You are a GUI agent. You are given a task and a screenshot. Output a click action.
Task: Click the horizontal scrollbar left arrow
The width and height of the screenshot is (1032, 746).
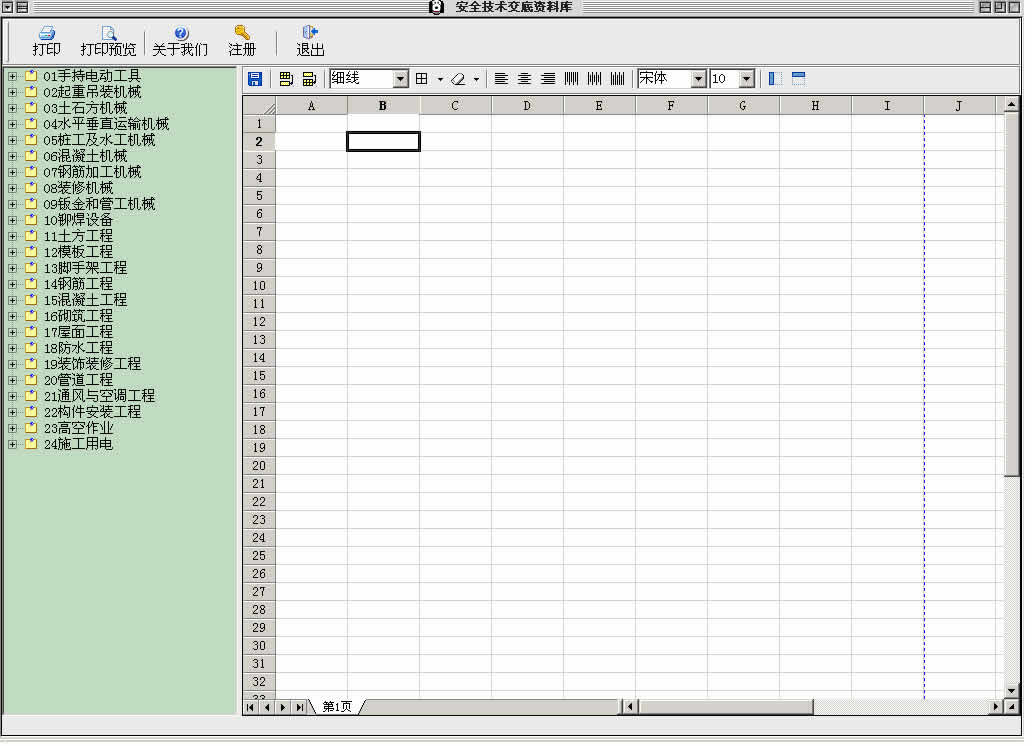pyautogui.click(x=630, y=707)
